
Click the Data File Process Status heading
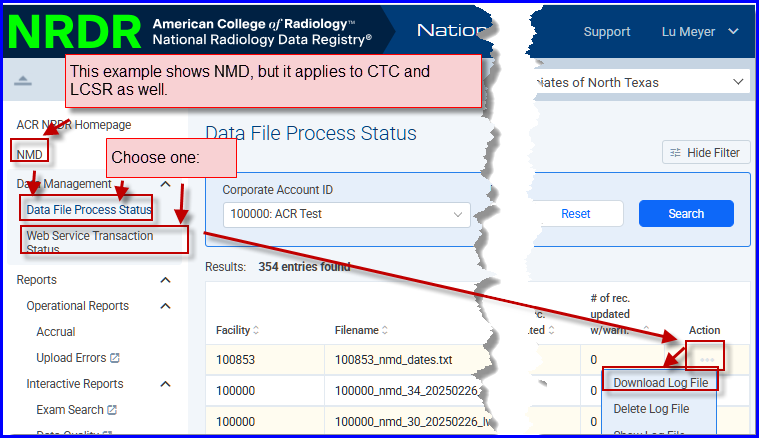[x=311, y=133]
